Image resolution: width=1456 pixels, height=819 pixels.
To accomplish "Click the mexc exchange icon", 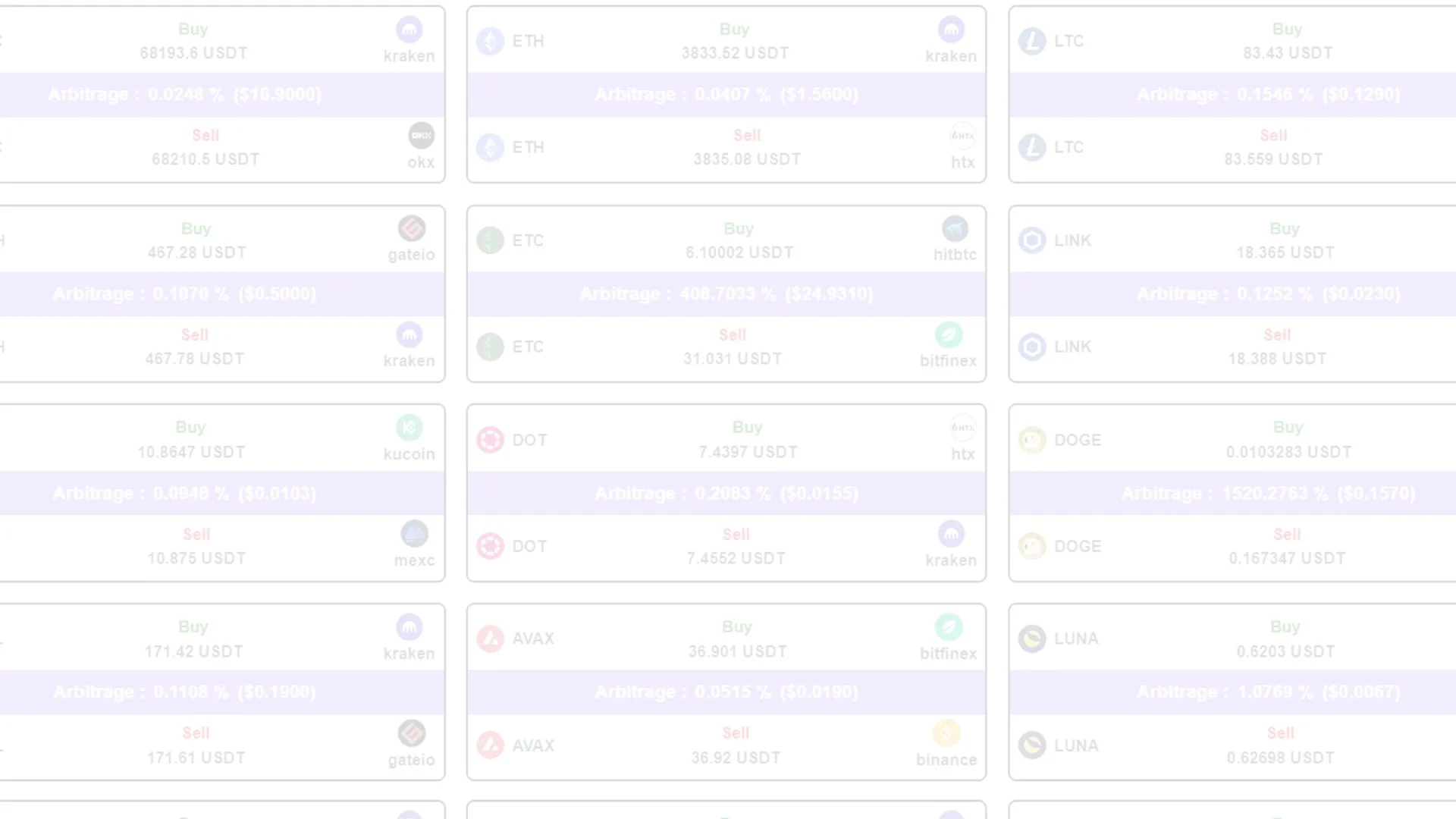I will click(x=414, y=535).
